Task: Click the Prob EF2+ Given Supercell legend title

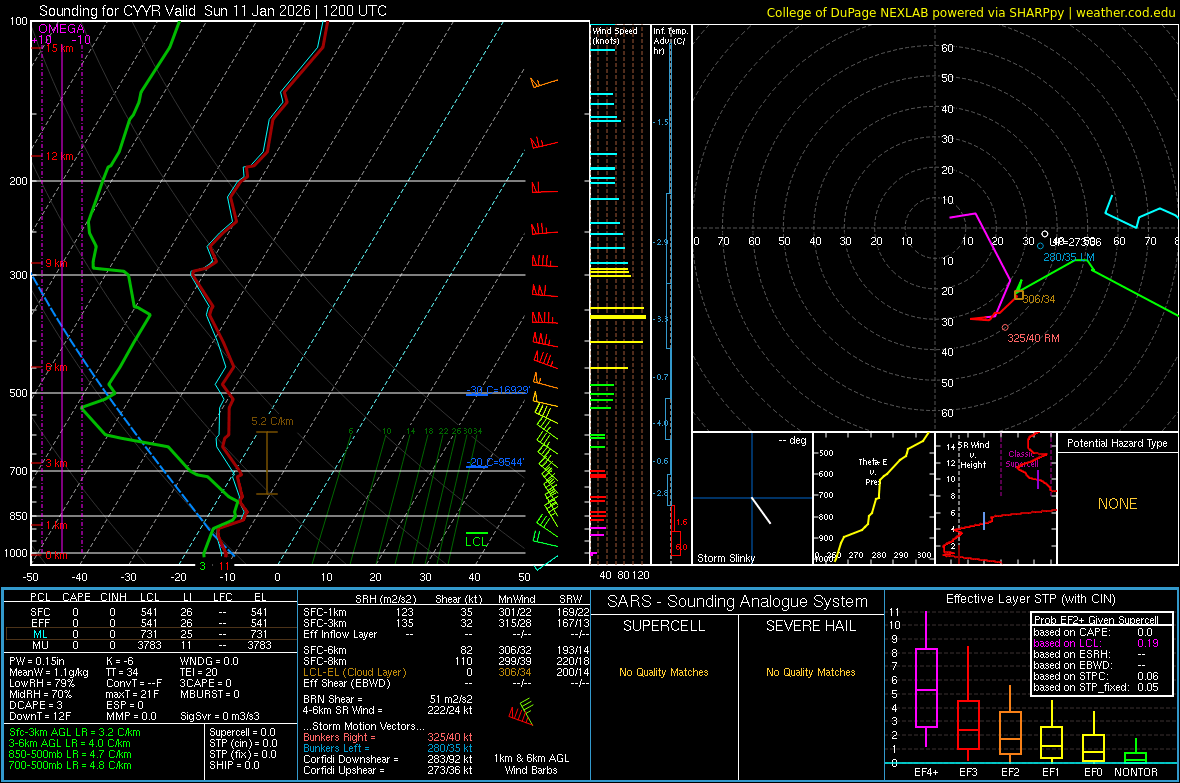Action: click(1096, 620)
